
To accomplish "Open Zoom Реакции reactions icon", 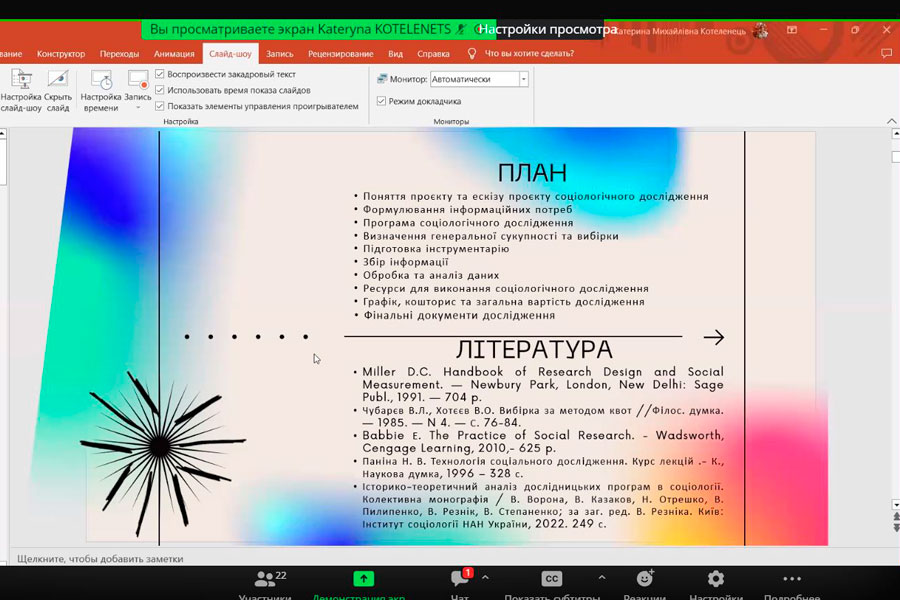I will click(x=645, y=579).
